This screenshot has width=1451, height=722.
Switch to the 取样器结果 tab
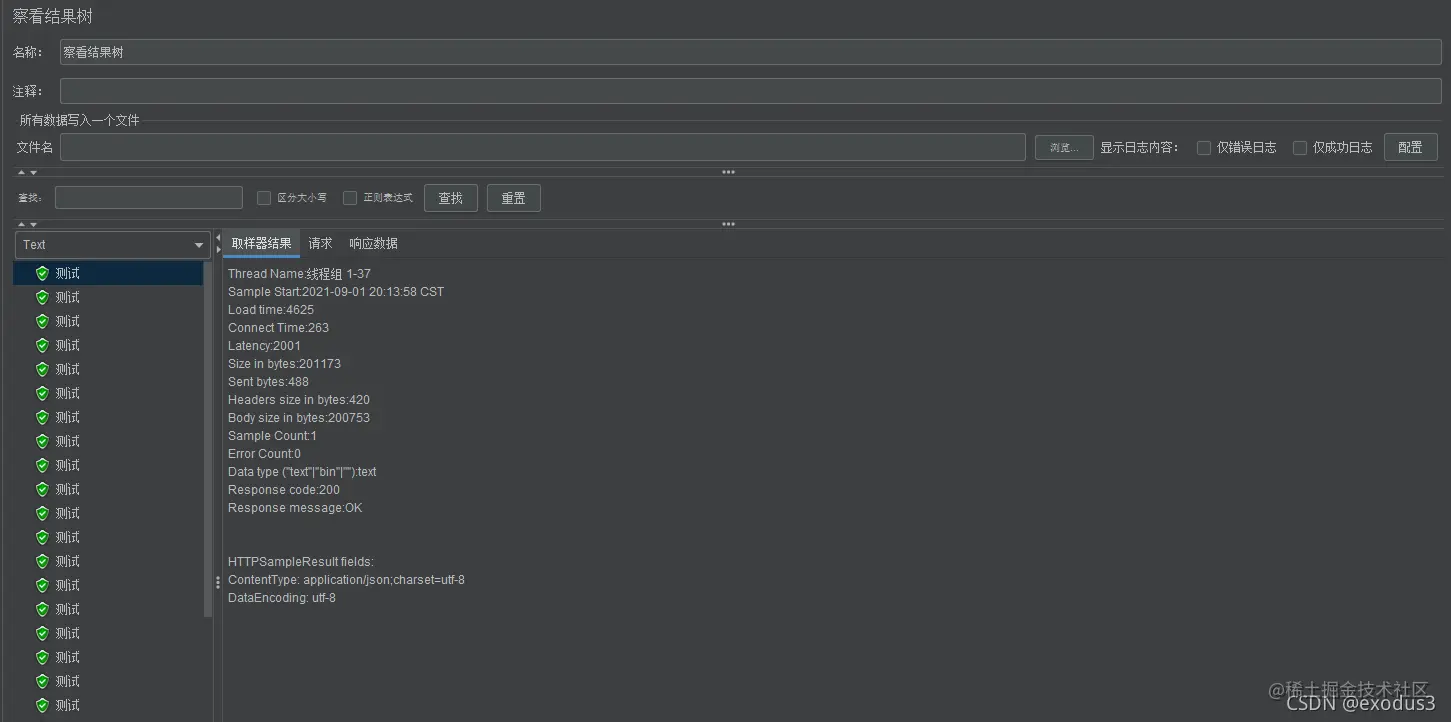click(262, 244)
